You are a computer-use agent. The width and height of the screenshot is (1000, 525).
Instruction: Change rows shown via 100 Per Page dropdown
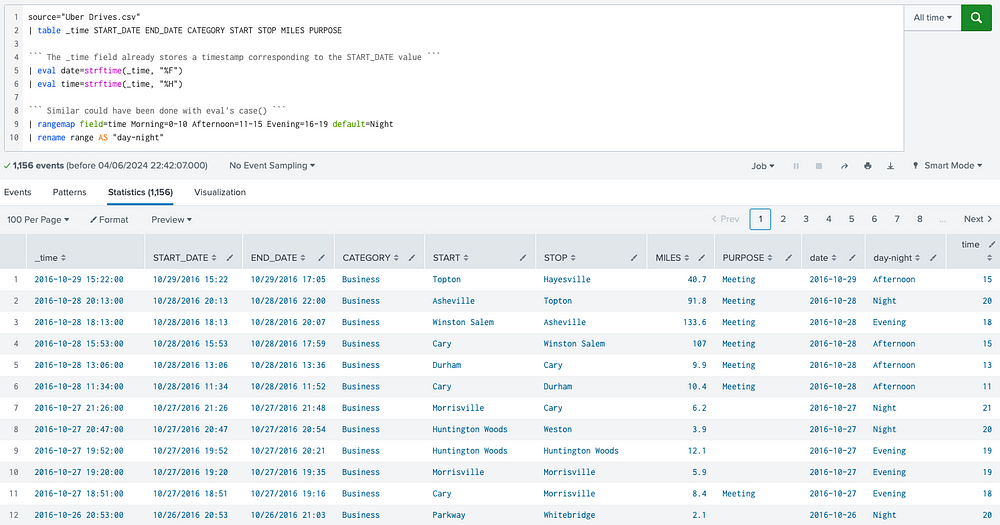pyautogui.click(x=38, y=219)
